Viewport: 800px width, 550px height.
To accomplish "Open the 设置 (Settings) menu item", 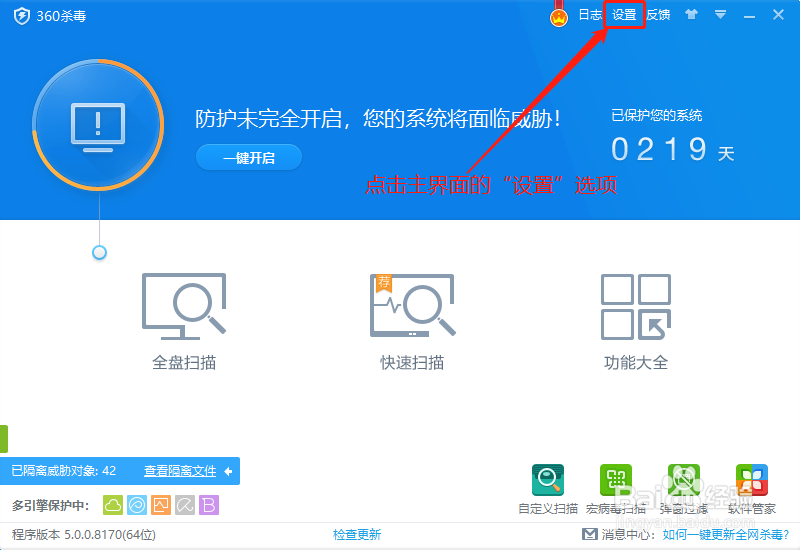I will coord(624,15).
